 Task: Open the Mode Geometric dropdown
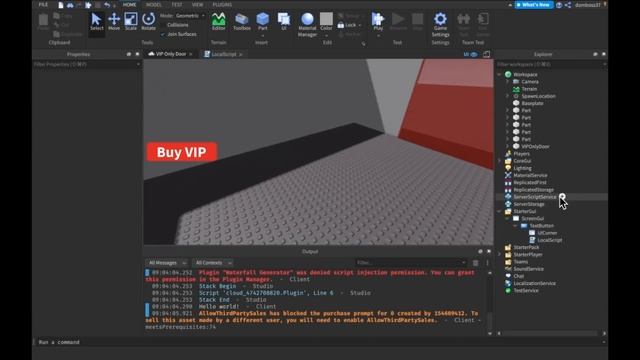coord(190,16)
